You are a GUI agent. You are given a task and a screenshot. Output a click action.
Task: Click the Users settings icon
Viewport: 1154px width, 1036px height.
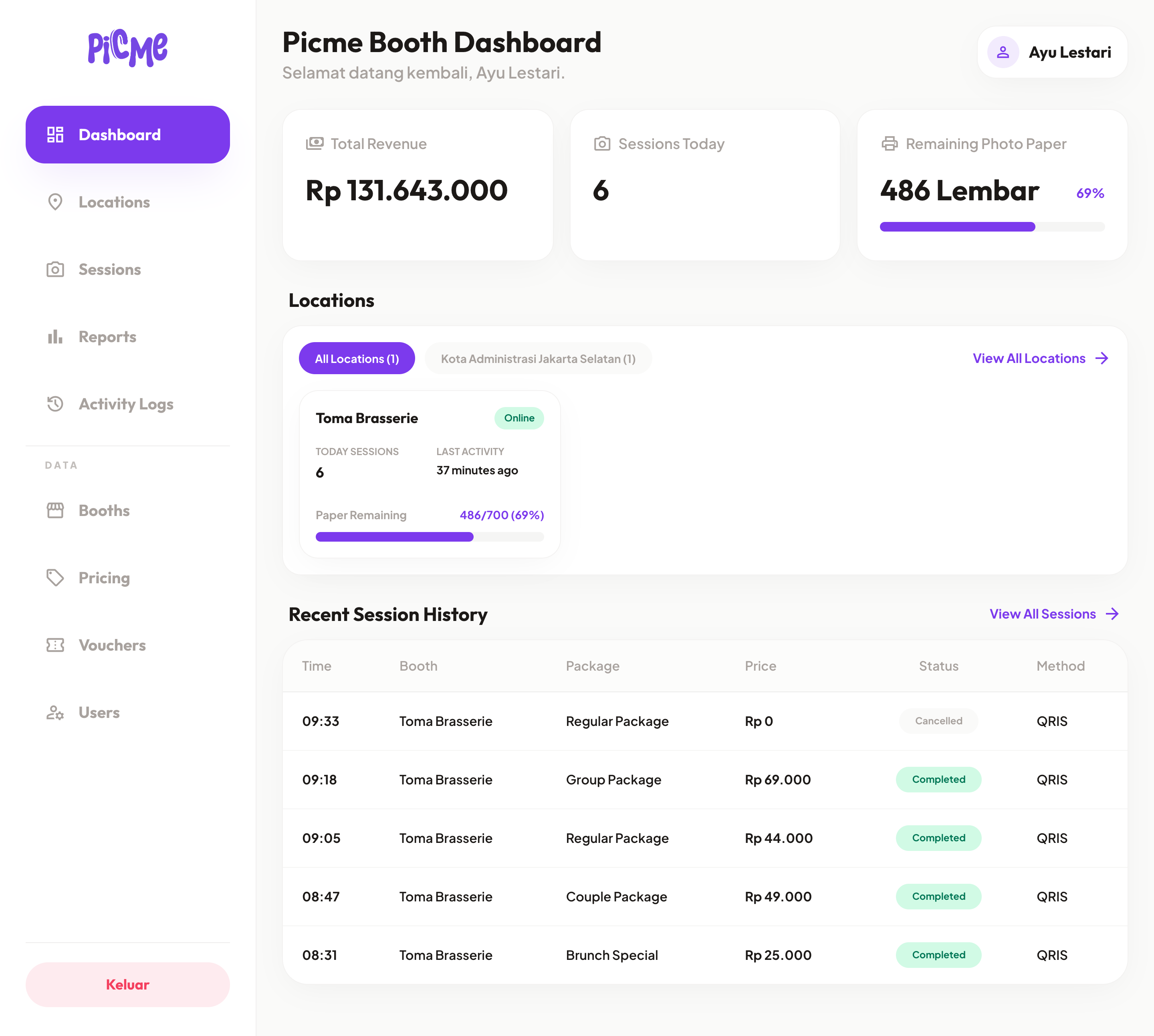(x=55, y=712)
